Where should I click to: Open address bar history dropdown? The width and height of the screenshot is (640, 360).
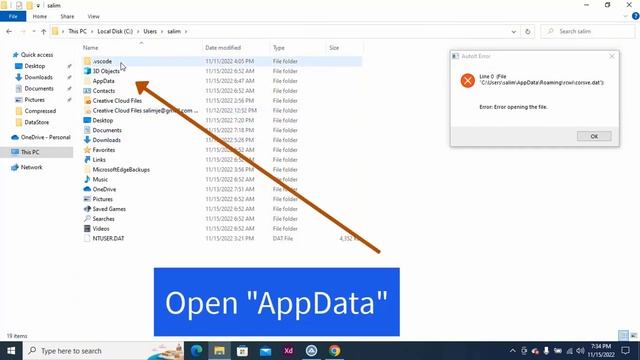[513, 31]
